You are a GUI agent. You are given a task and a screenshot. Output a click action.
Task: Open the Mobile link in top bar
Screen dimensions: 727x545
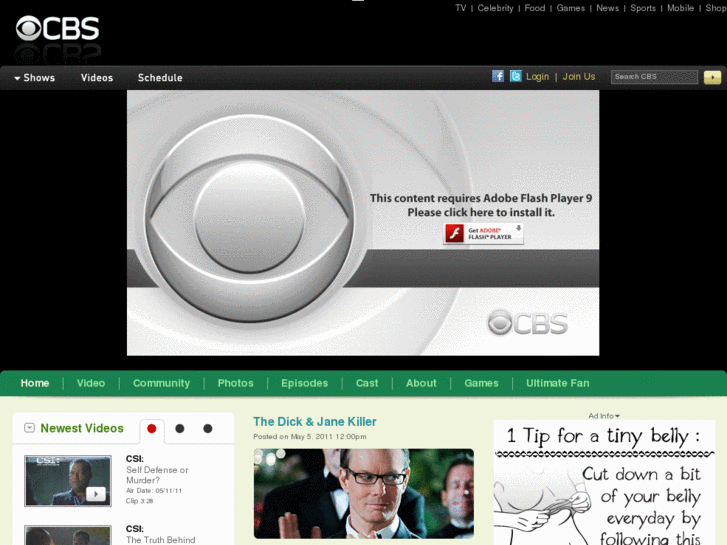point(680,8)
